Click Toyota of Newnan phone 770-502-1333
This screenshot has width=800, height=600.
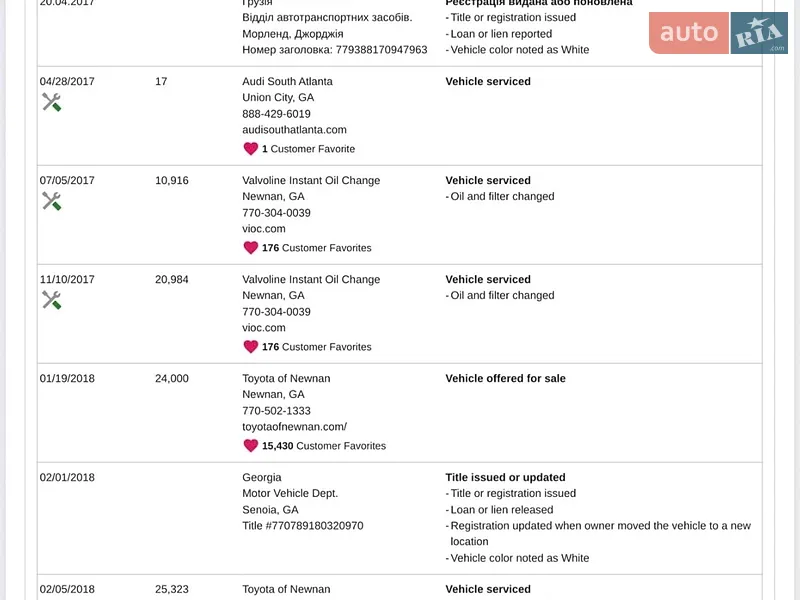click(x=276, y=411)
